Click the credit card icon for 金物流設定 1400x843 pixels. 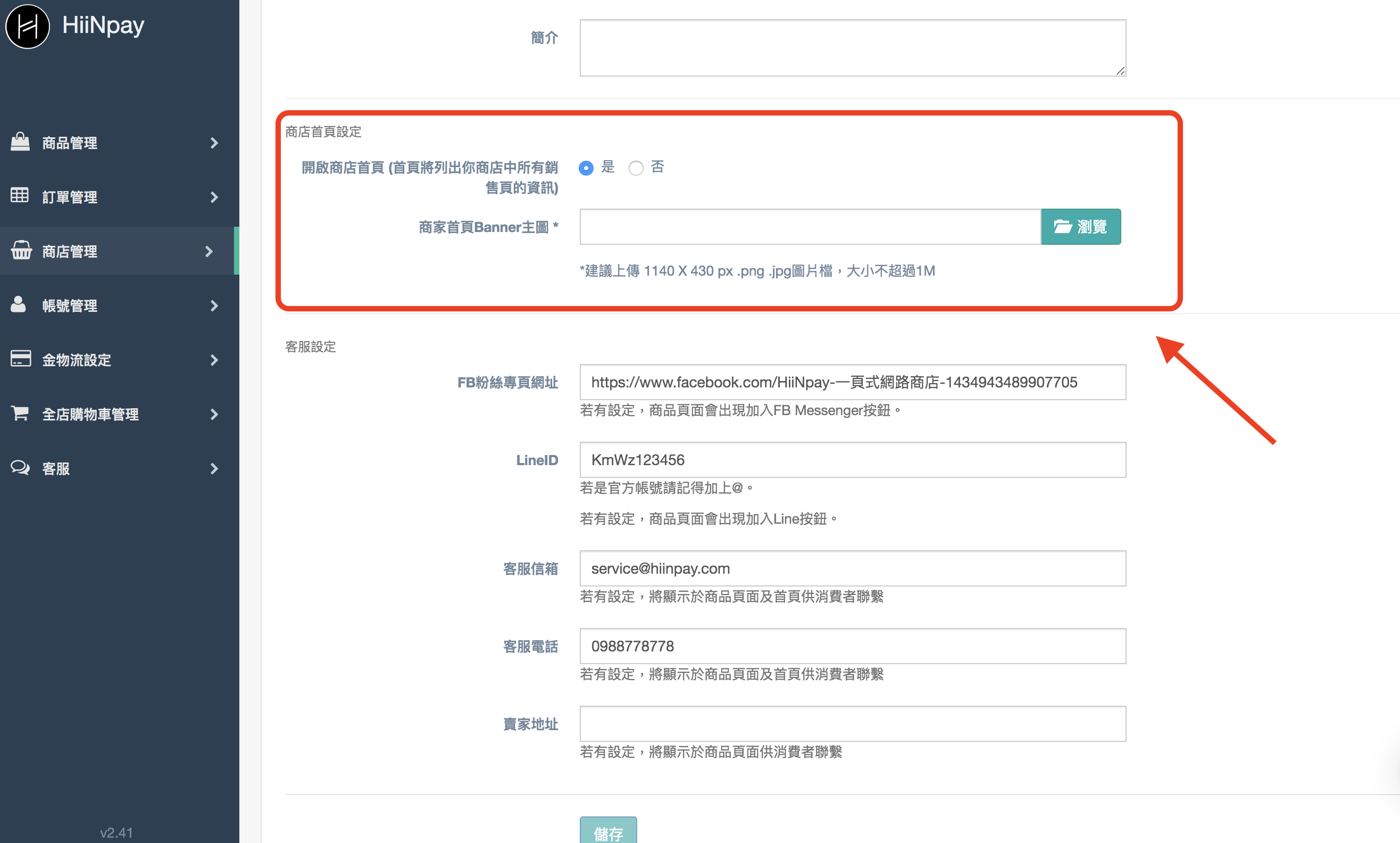[21, 359]
